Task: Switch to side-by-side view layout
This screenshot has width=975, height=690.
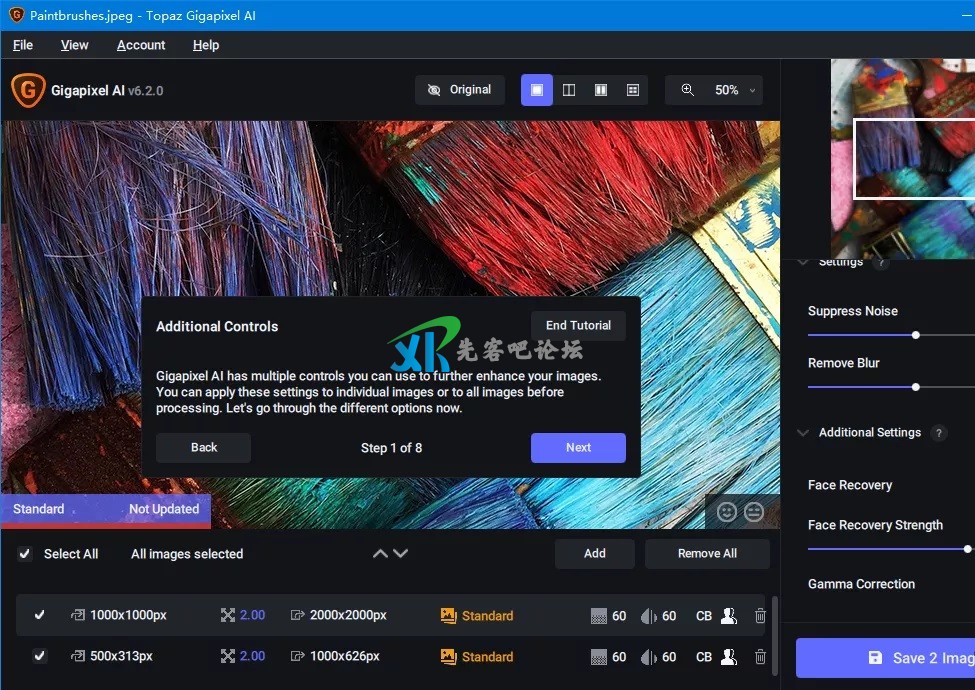Action: click(x=601, y=90)
